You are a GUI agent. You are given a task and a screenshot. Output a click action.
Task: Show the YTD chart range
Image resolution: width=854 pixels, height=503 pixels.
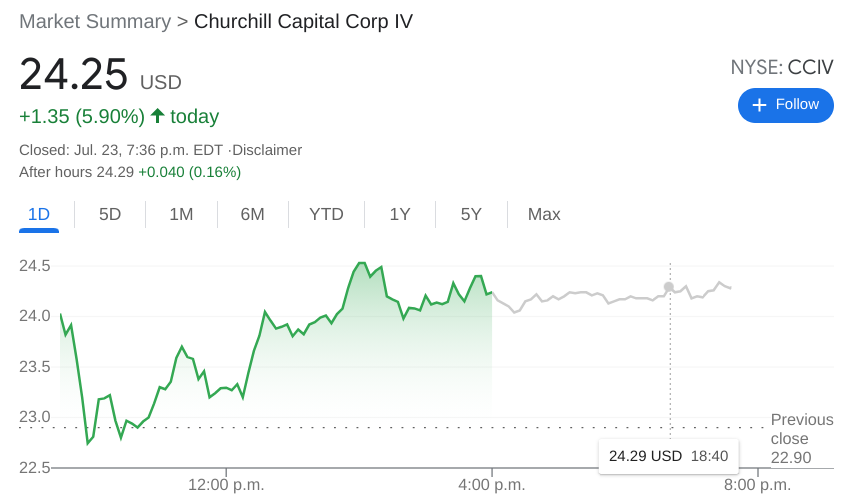coord(326,214)
